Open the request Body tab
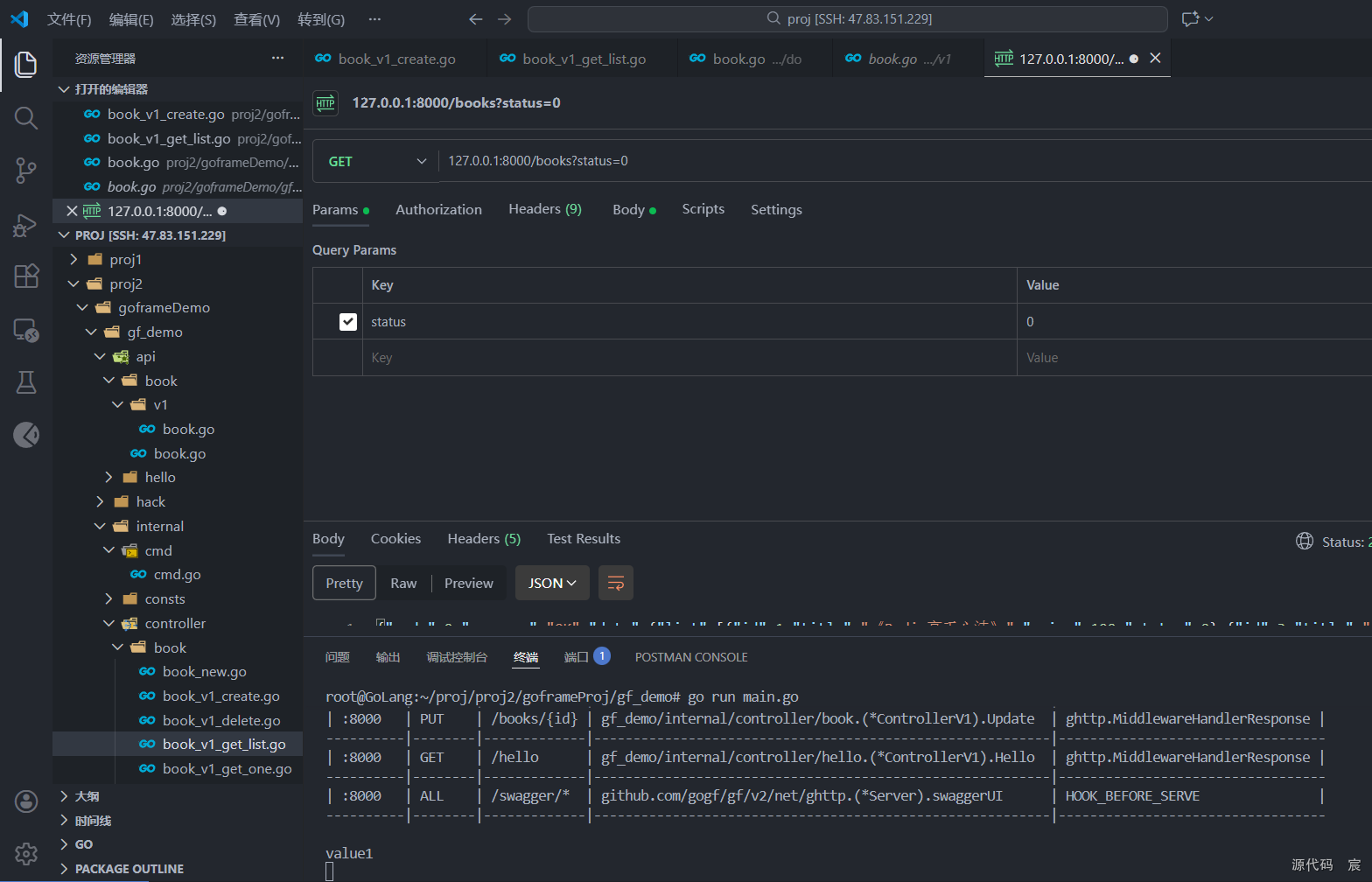Image resolution: width=1372 pixels, height=882 pixels. pos(633,209)
